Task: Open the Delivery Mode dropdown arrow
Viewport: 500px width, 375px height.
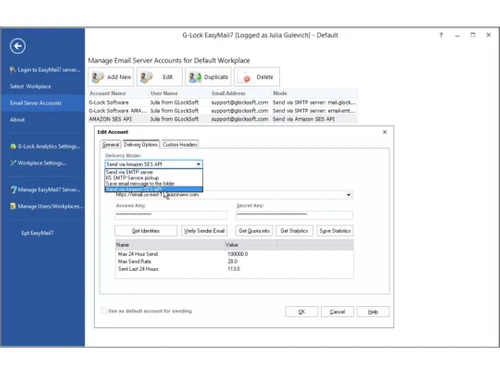Action: click(x=198, y=164)
